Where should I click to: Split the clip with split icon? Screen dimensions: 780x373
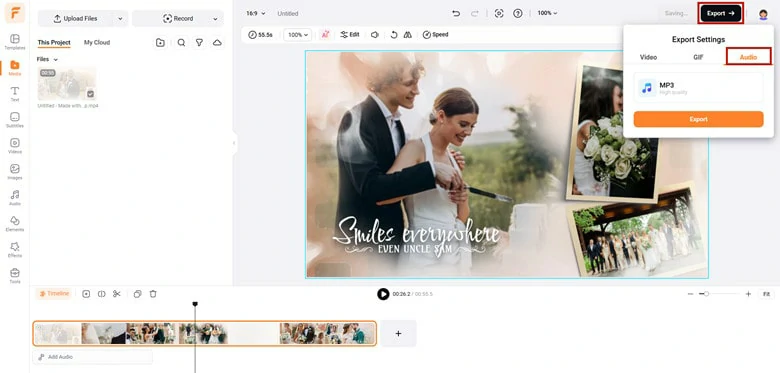(101, 294)
